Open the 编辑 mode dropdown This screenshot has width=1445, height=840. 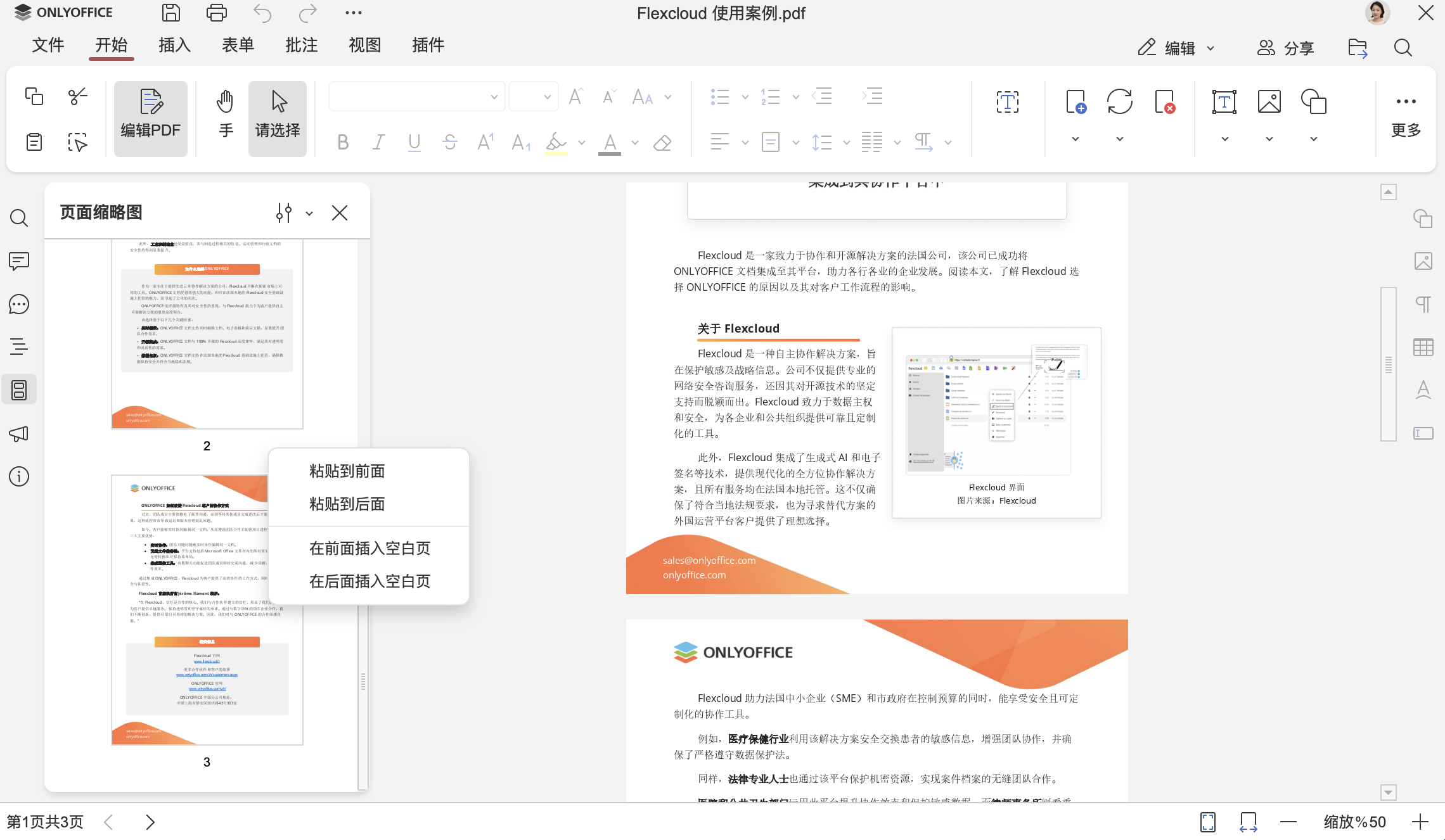1176,48
